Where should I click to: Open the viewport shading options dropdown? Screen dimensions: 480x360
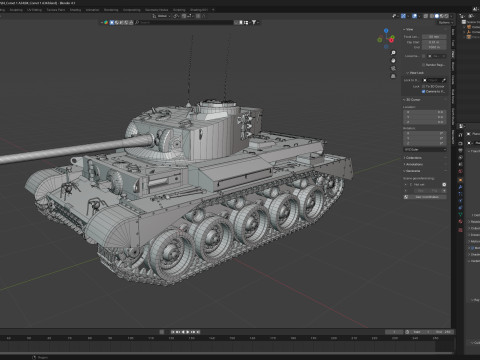pyautogui.click(x=451, y=16)
